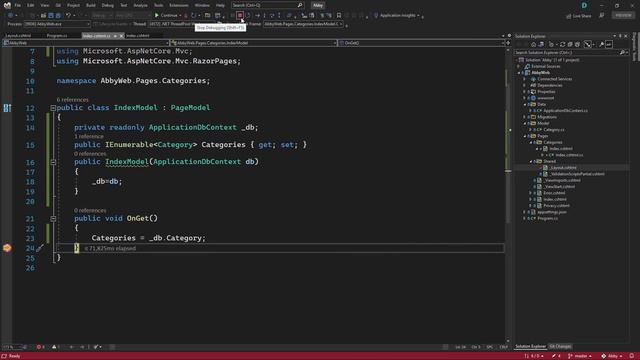The width and height of the screenshot is (640, 360).
Task: Open the Help menu
Action: (220, 5)
